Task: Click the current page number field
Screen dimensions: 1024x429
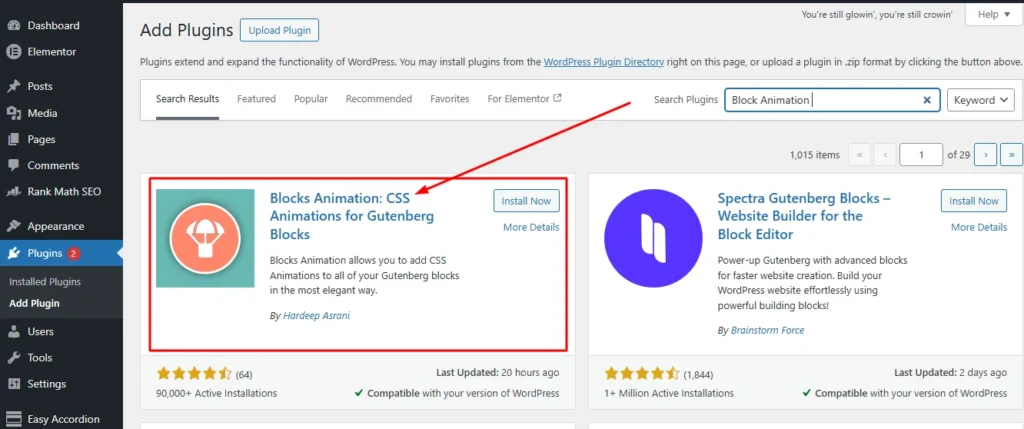Action: tap(921, 155)
